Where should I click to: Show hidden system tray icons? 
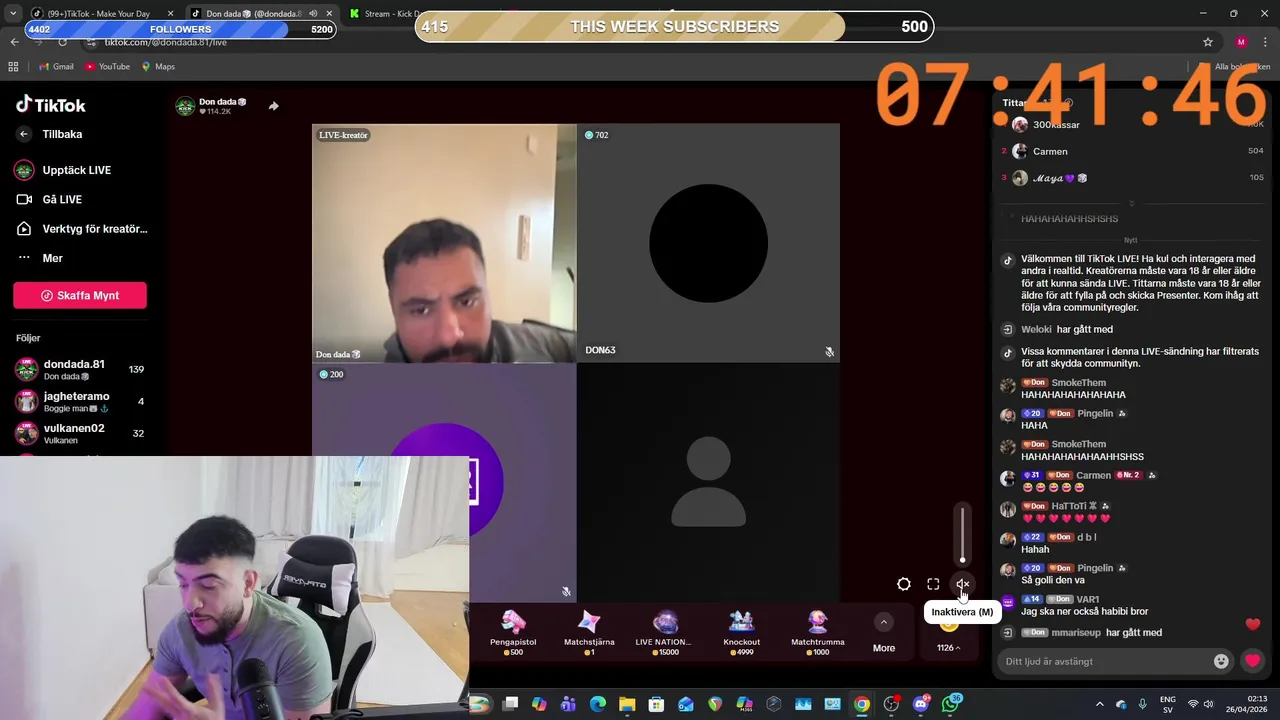coord(1099,704)
